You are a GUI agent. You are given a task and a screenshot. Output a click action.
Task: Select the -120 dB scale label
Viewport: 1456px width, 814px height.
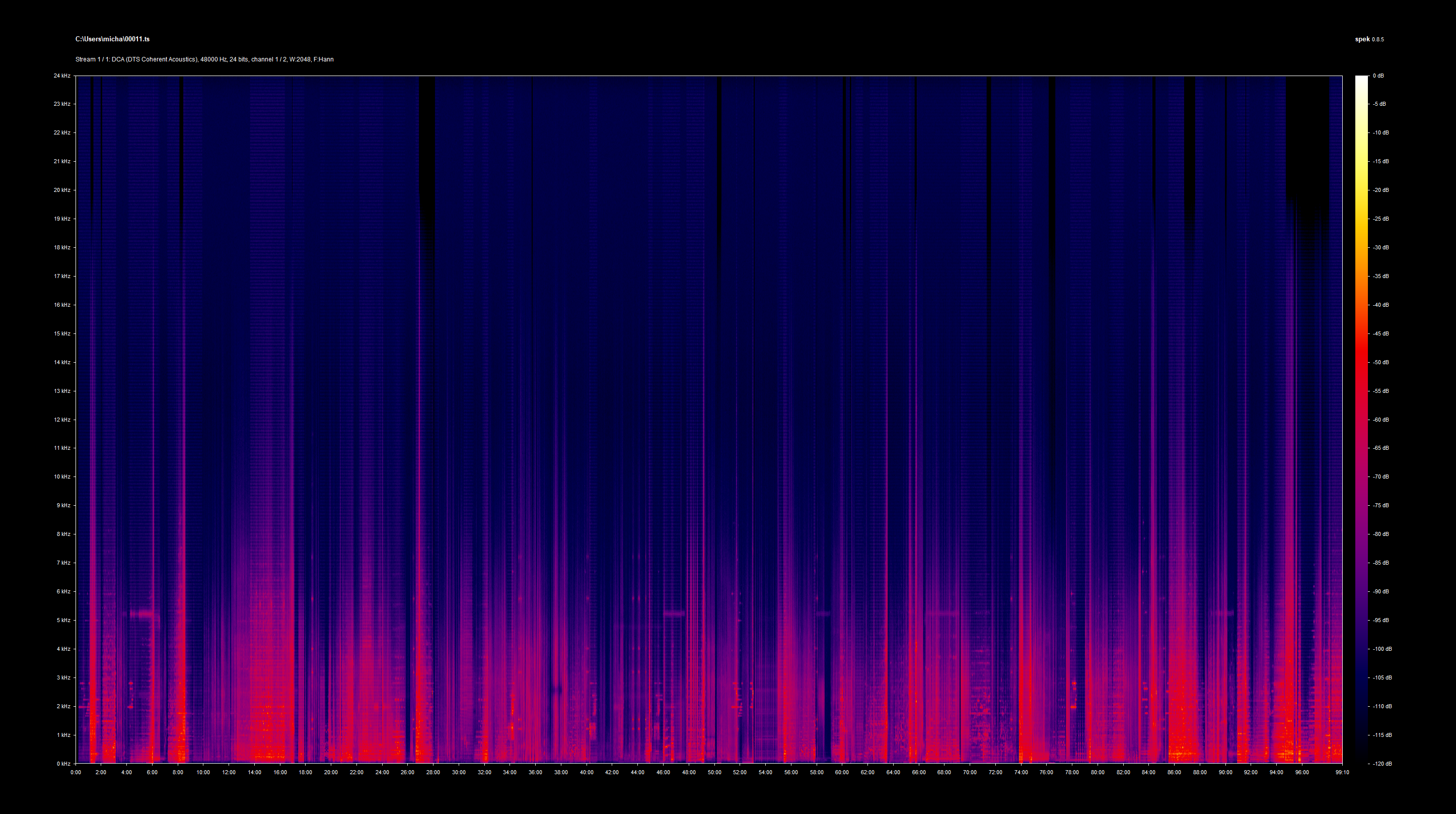[1381, 764]
